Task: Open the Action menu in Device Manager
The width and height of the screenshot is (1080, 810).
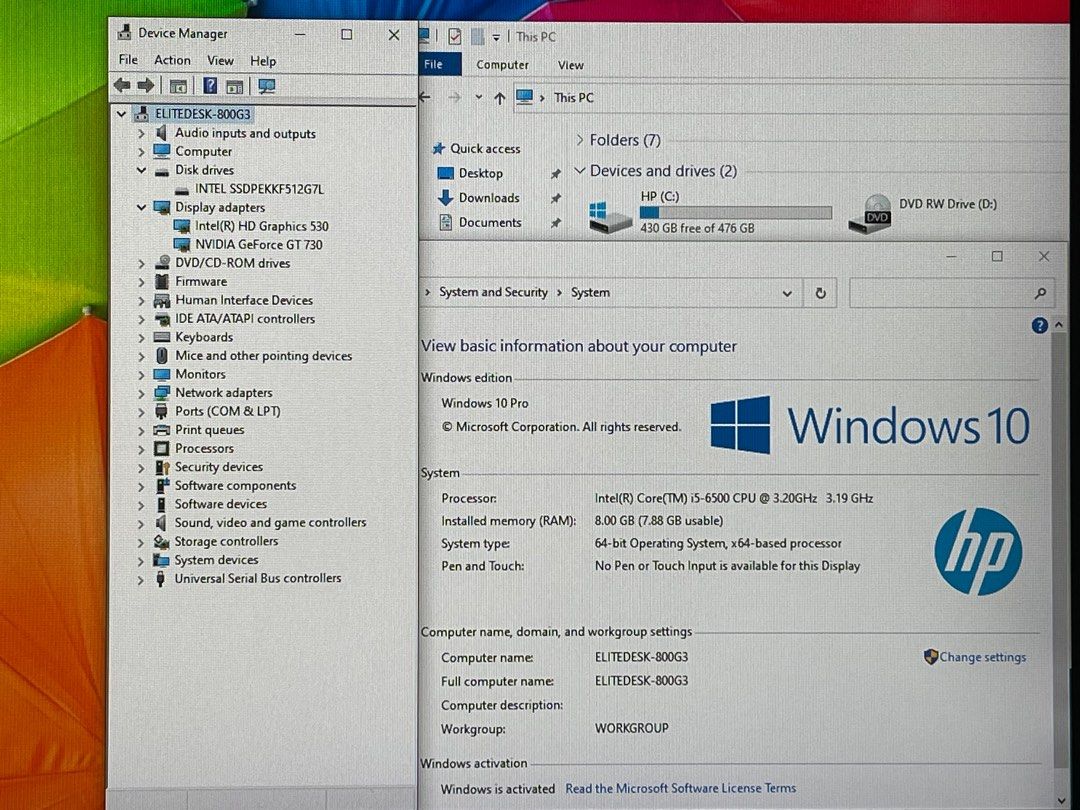Action: tap(172, 60)
